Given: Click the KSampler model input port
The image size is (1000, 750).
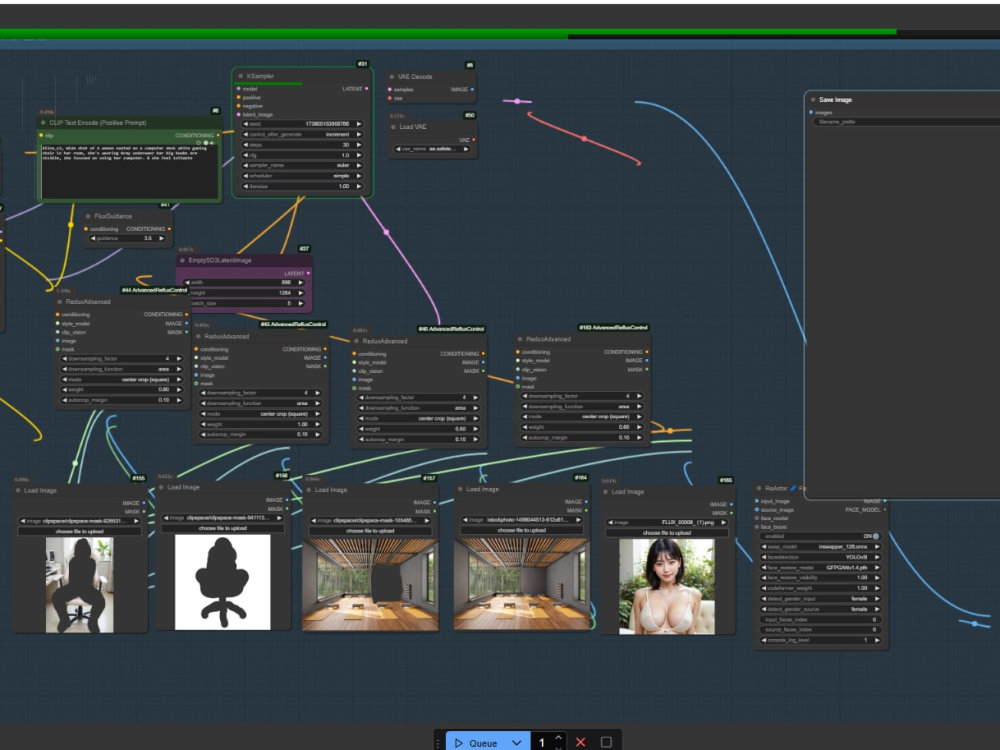Looking at the screenshot, I should [239, 89].
